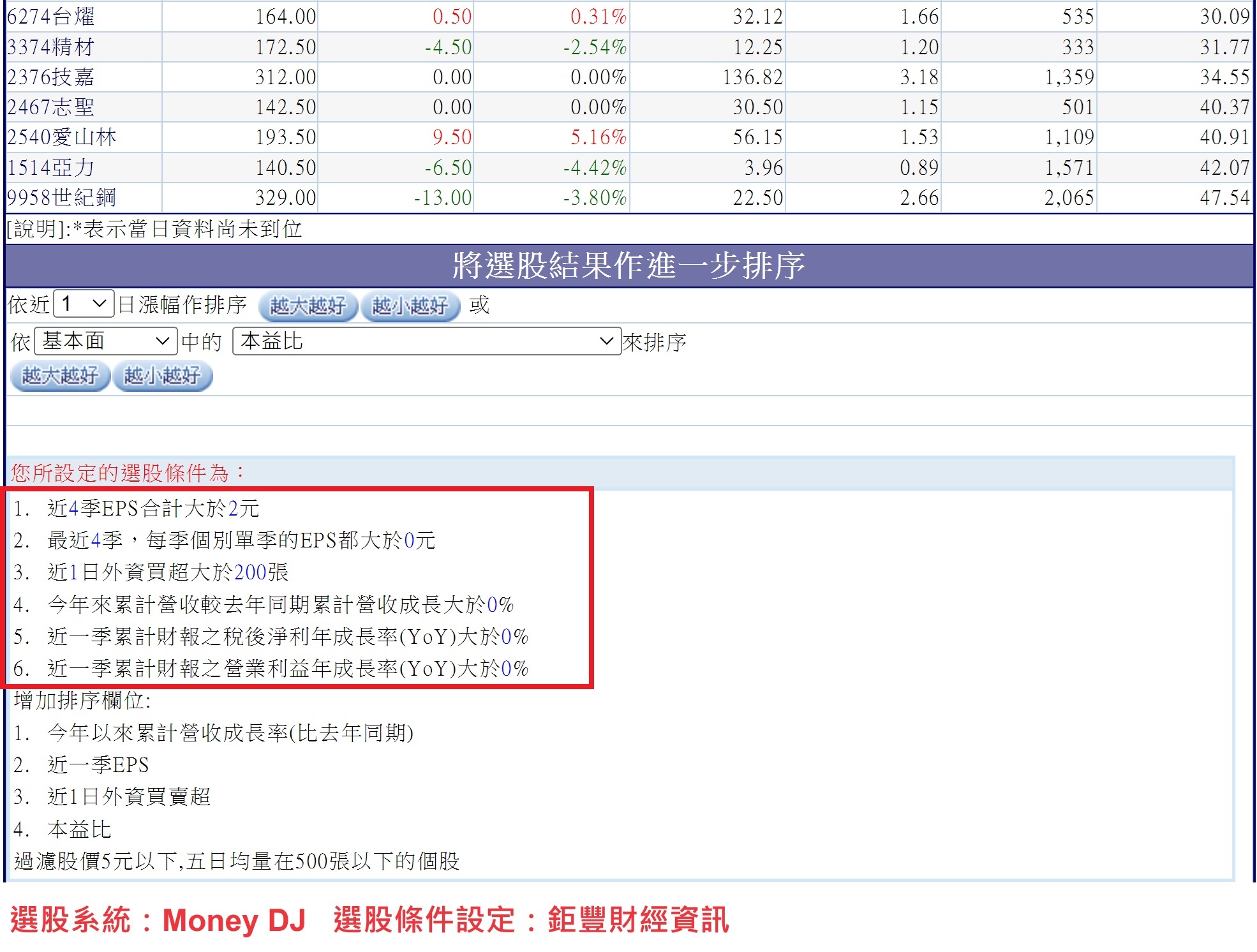
Task: Expand the 基本面 category dropdown
Action: coord(106,341)
